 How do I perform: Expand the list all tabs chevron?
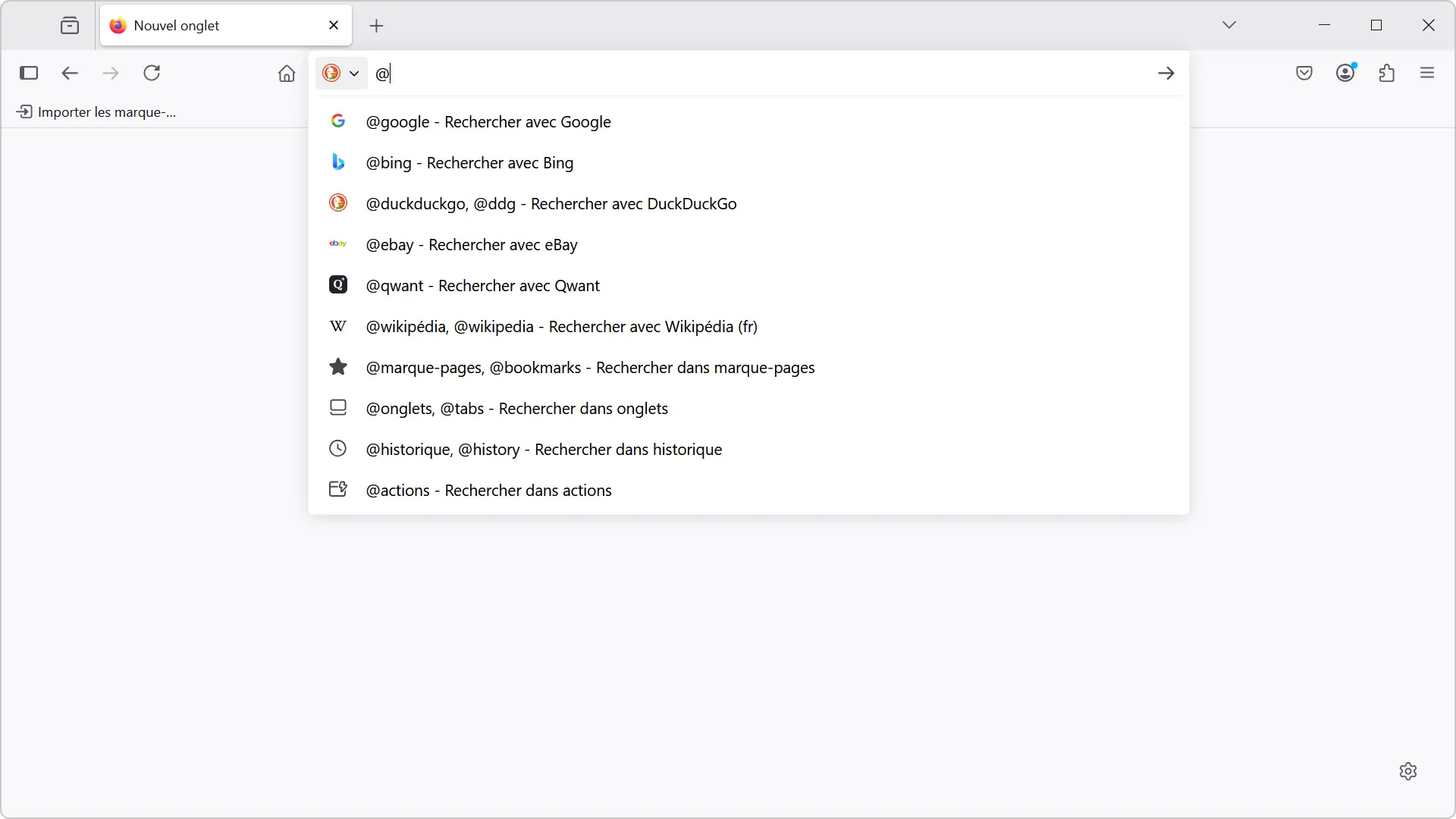pos(1229,25)
